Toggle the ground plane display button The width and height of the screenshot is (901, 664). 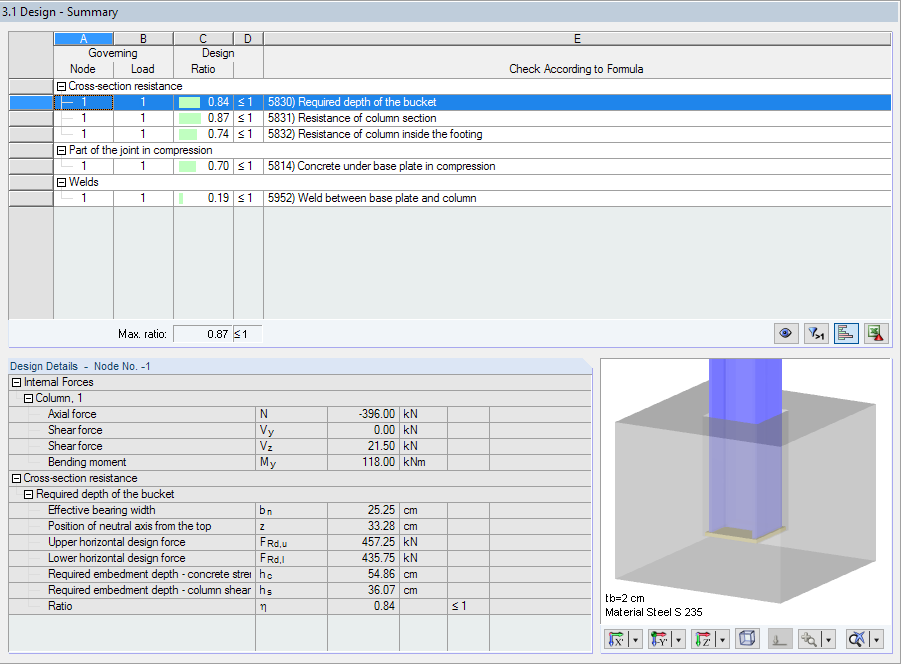click(779, 638)
